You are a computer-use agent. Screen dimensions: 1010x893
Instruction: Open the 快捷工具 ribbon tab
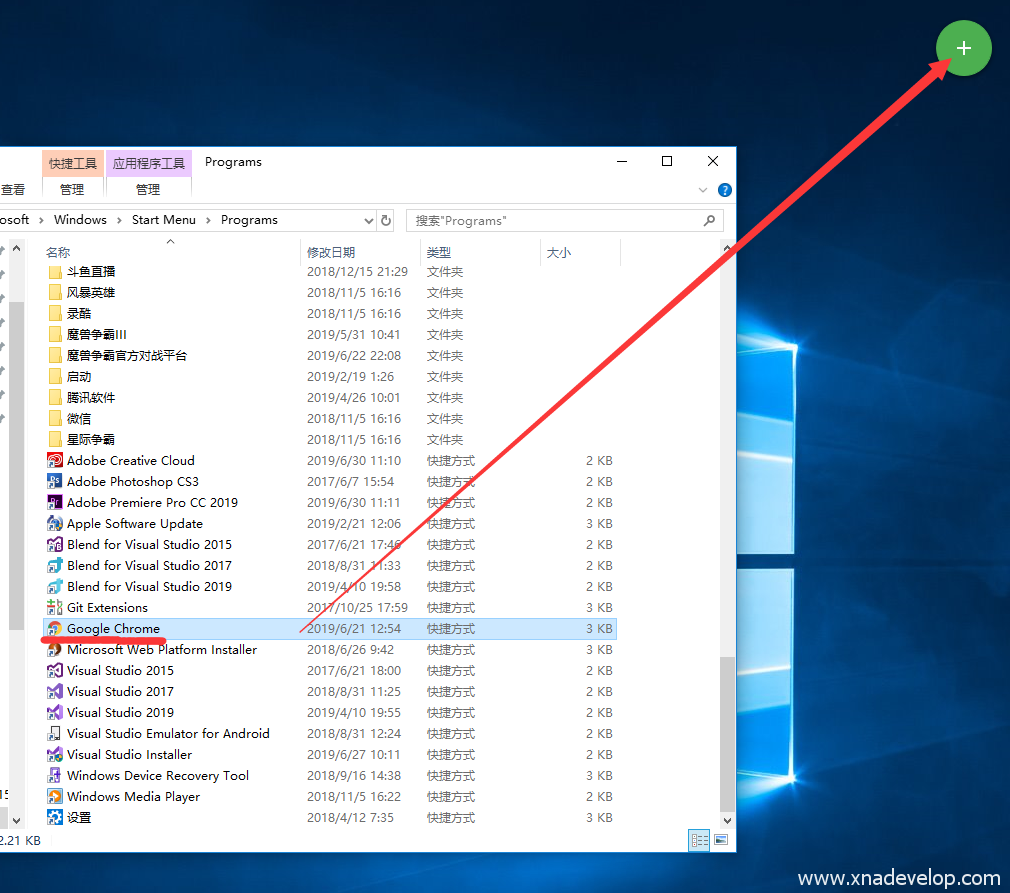click(x=73, y=164)
